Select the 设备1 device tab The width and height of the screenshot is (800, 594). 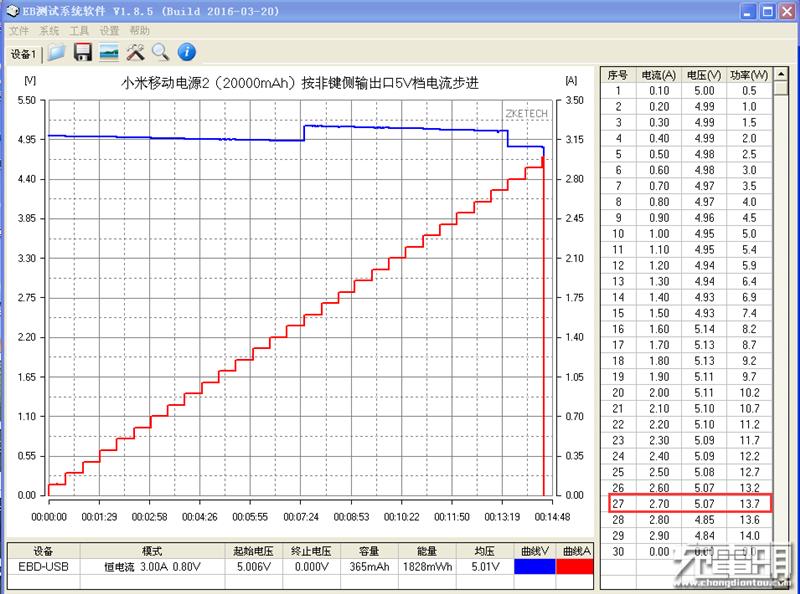point(23,54)
